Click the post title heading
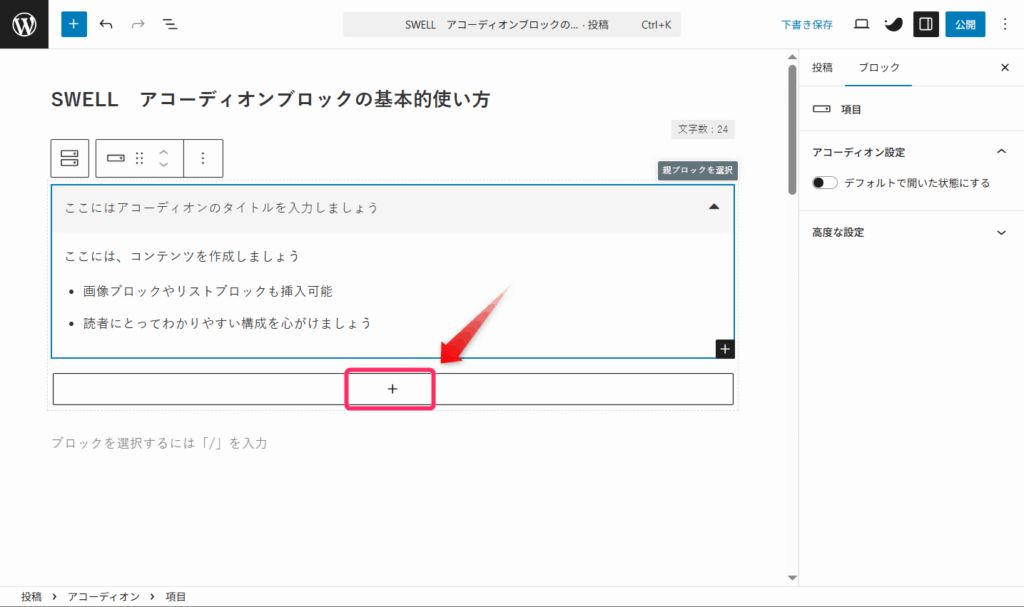Screen dimensions: 1024x607 270,99
